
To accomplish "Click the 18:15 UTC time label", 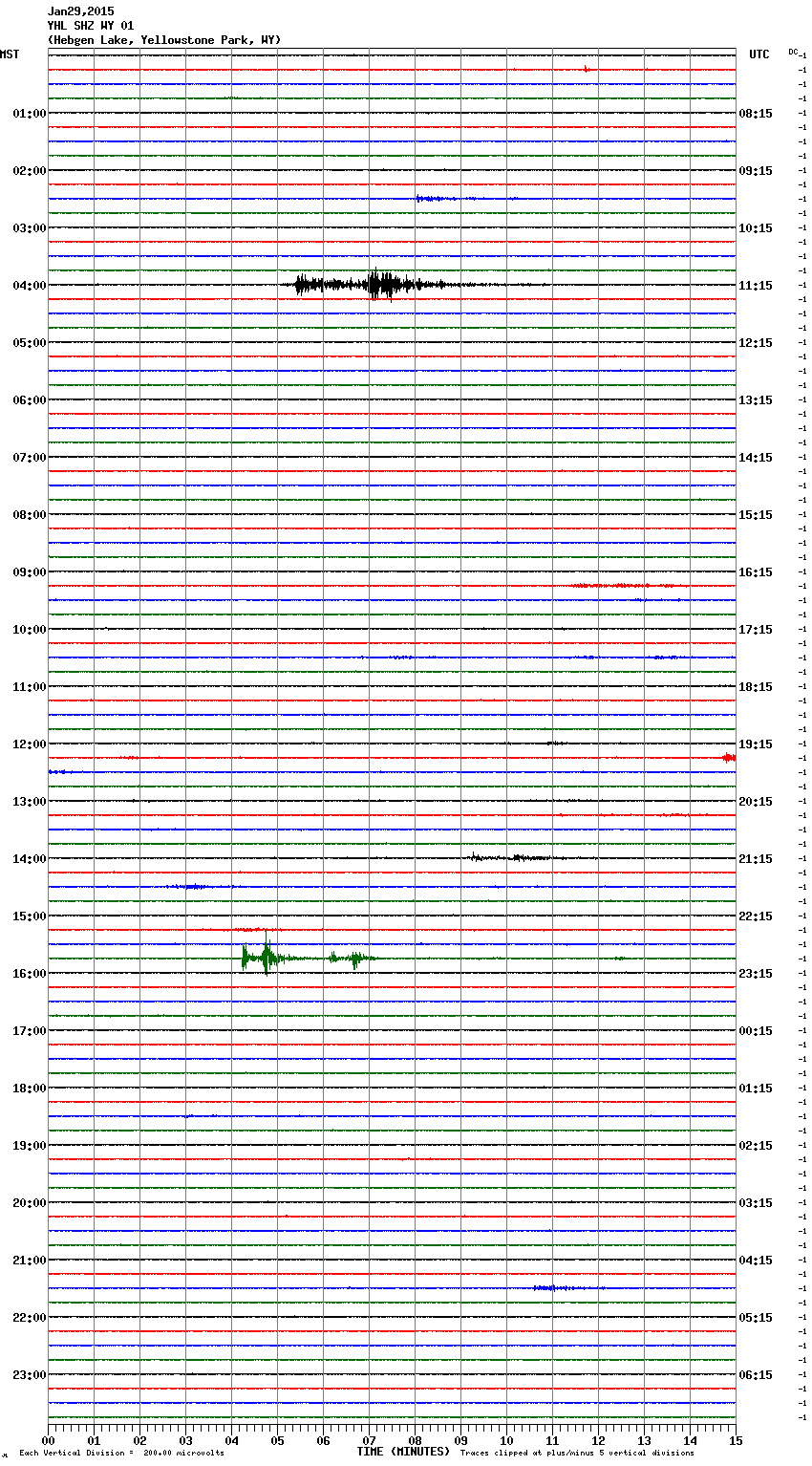I will (756, 687).
